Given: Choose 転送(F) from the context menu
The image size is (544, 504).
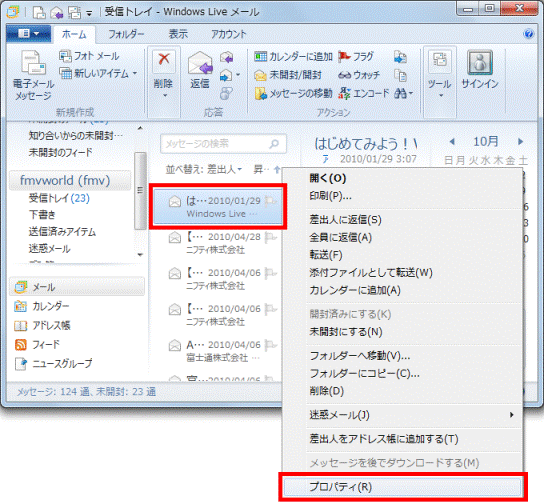Looking at the screenshot, I should [403, 255].
